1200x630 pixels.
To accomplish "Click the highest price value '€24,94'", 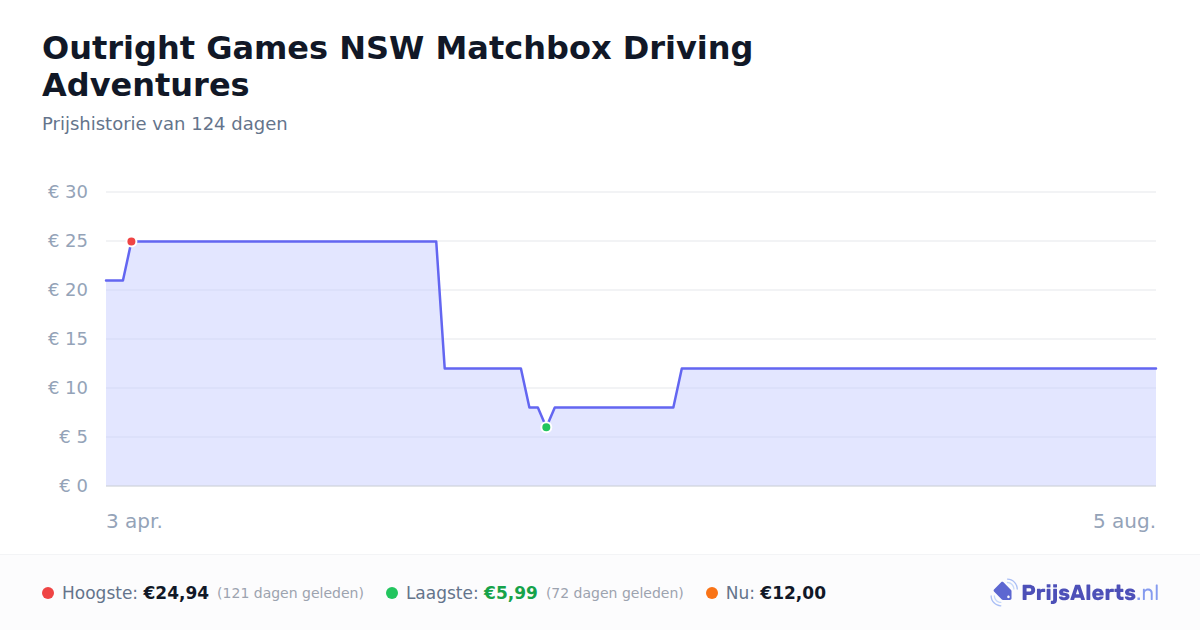I will coord(176,593).
